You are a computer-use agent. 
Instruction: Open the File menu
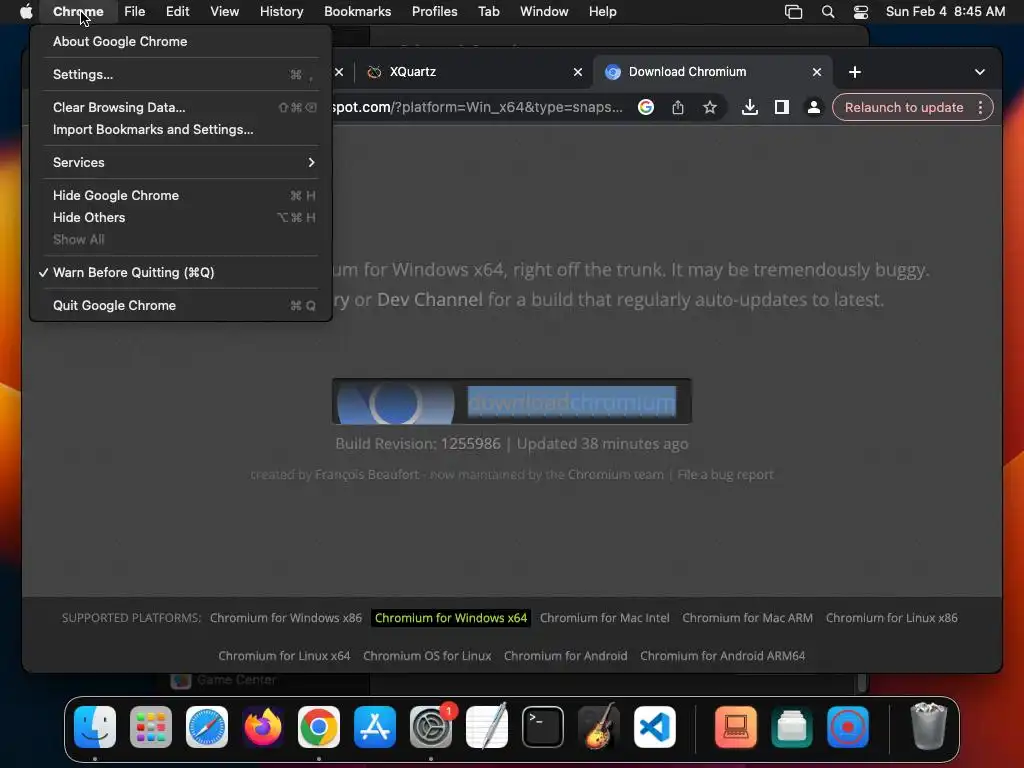(x=135, y=12)
